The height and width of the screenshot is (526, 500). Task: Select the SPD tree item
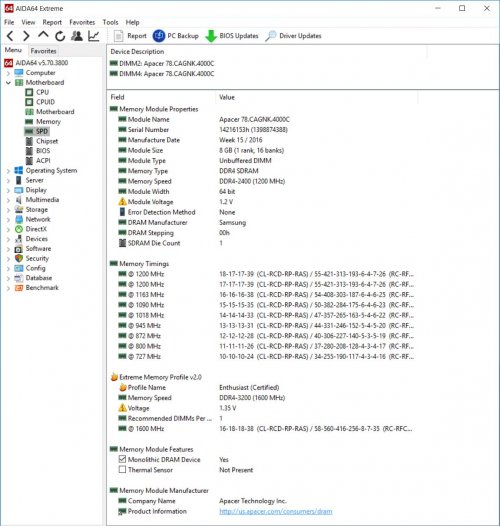[37, 131]
